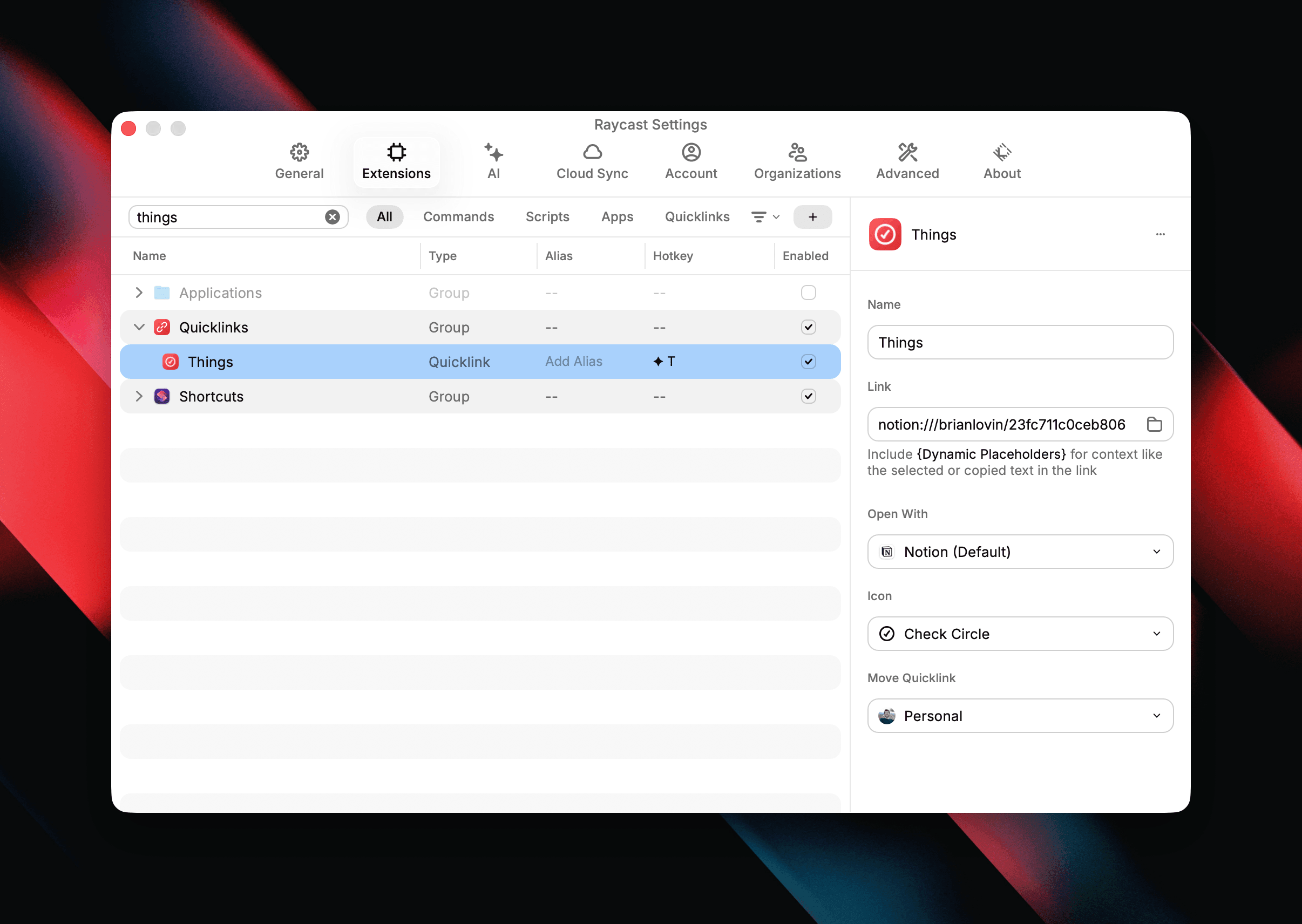Open the Check Circle icon dropdown

[1020, 634]
